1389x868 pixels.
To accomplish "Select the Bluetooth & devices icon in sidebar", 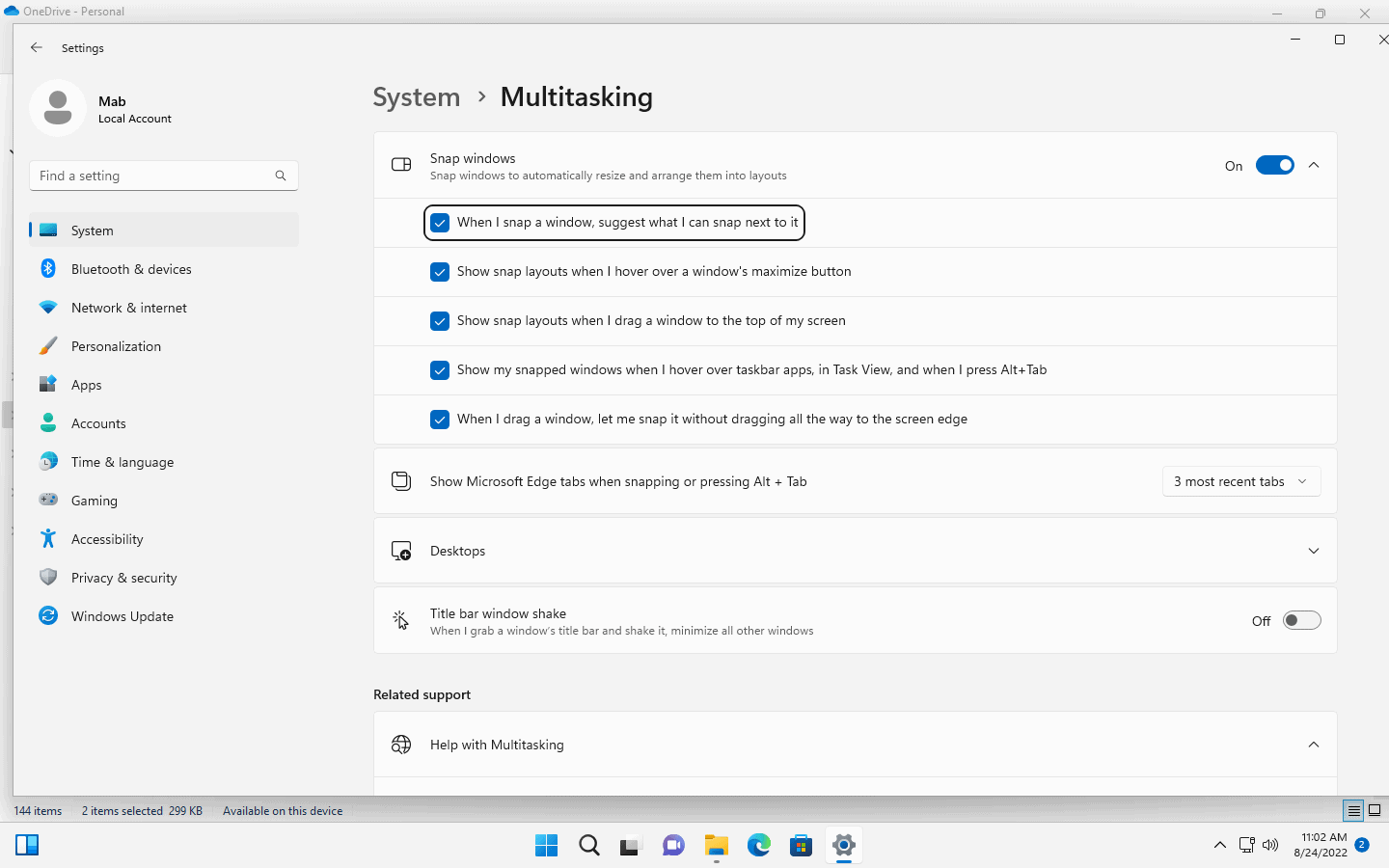I will (48, 268).
